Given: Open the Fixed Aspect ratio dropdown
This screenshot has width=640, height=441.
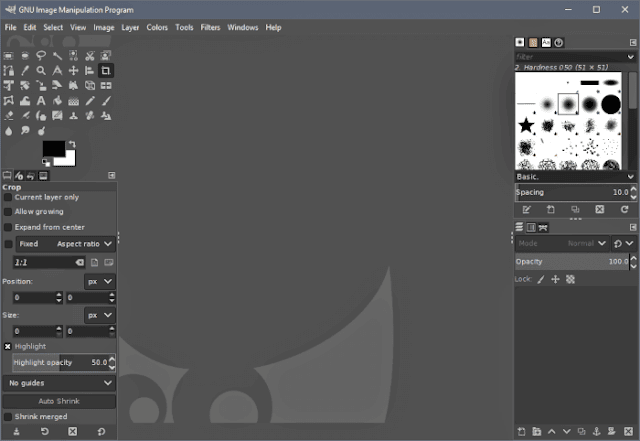Looking at the screenshot, I should [66, 244].
